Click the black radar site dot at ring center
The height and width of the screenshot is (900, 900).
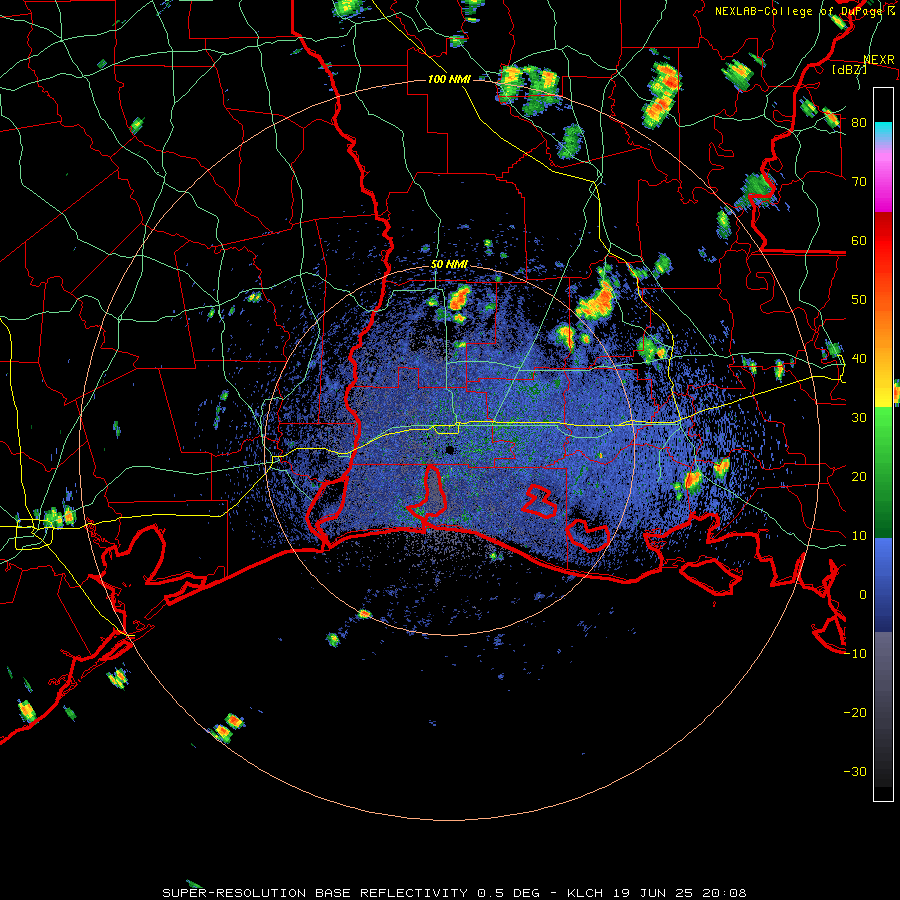450,449
